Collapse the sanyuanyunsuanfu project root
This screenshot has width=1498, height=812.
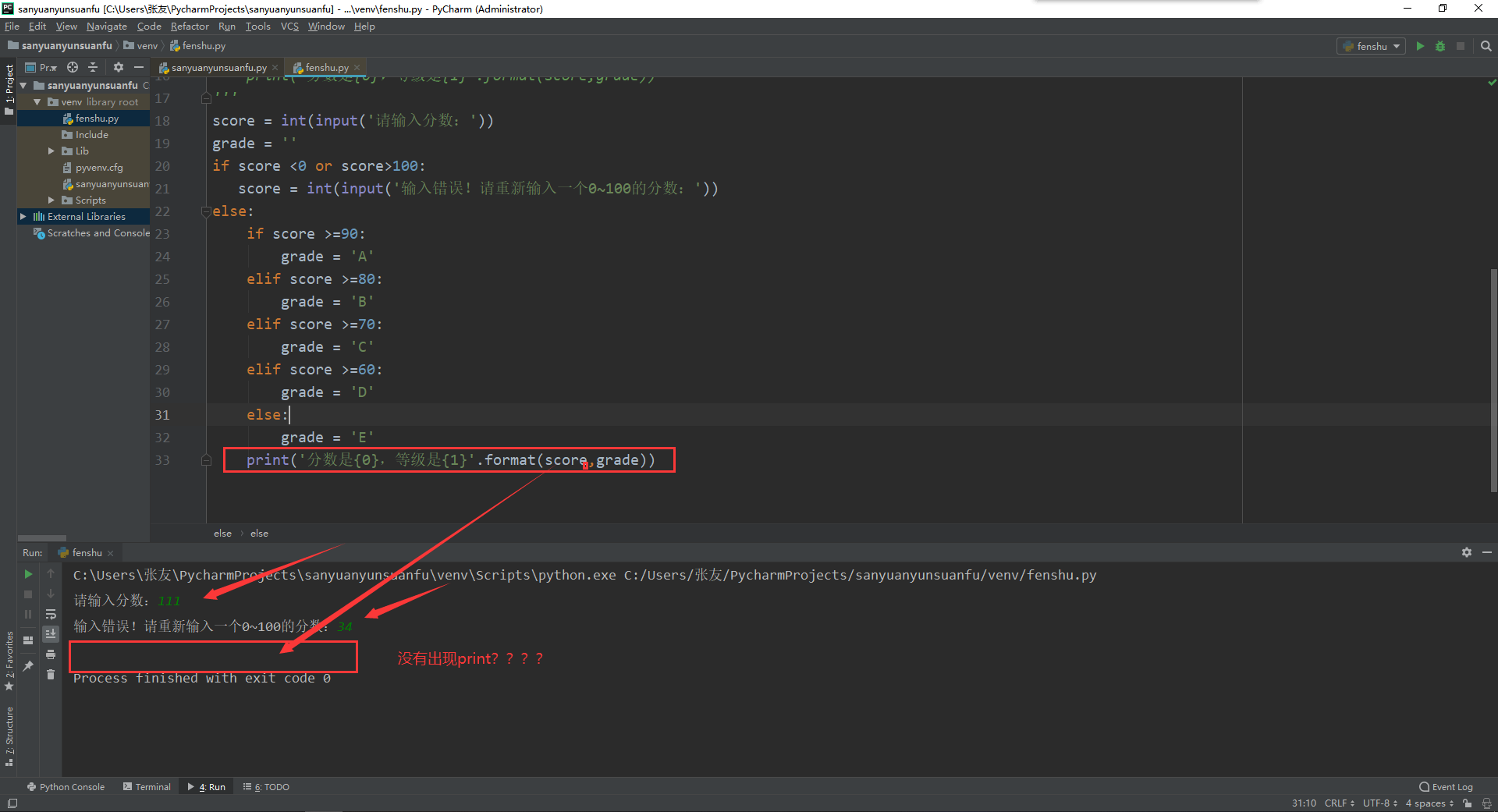pos(23,86)
